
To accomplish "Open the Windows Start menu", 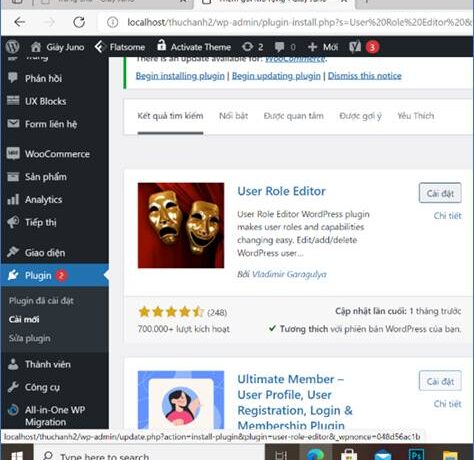I will 17,455.
